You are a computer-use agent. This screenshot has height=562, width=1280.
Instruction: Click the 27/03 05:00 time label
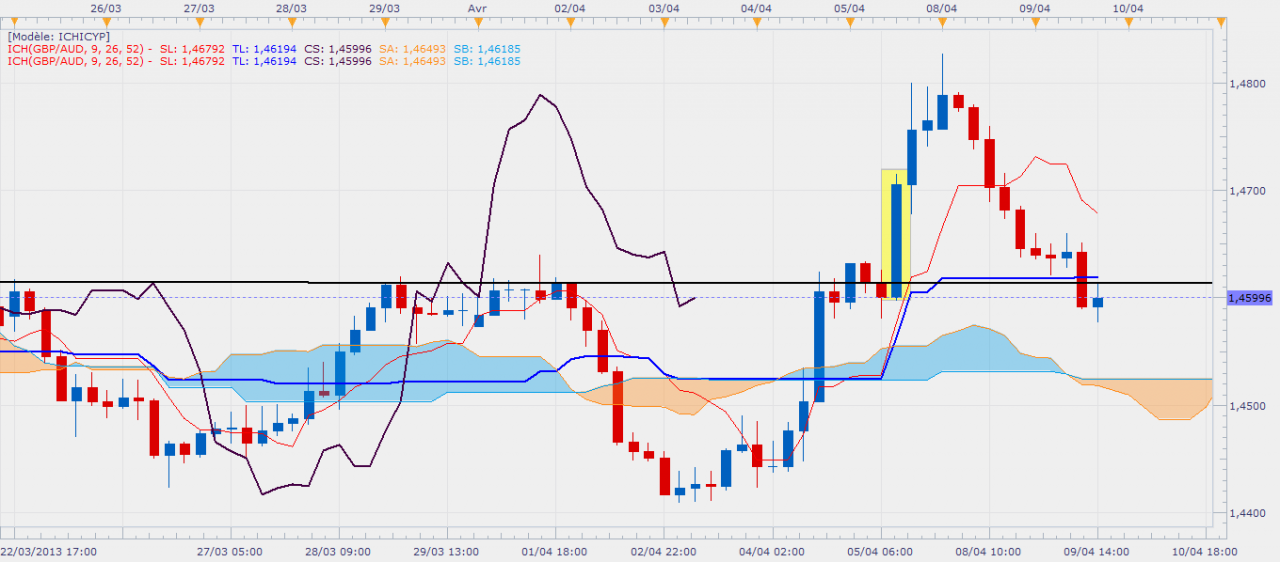pyautogui.click(x=229, y=551)
